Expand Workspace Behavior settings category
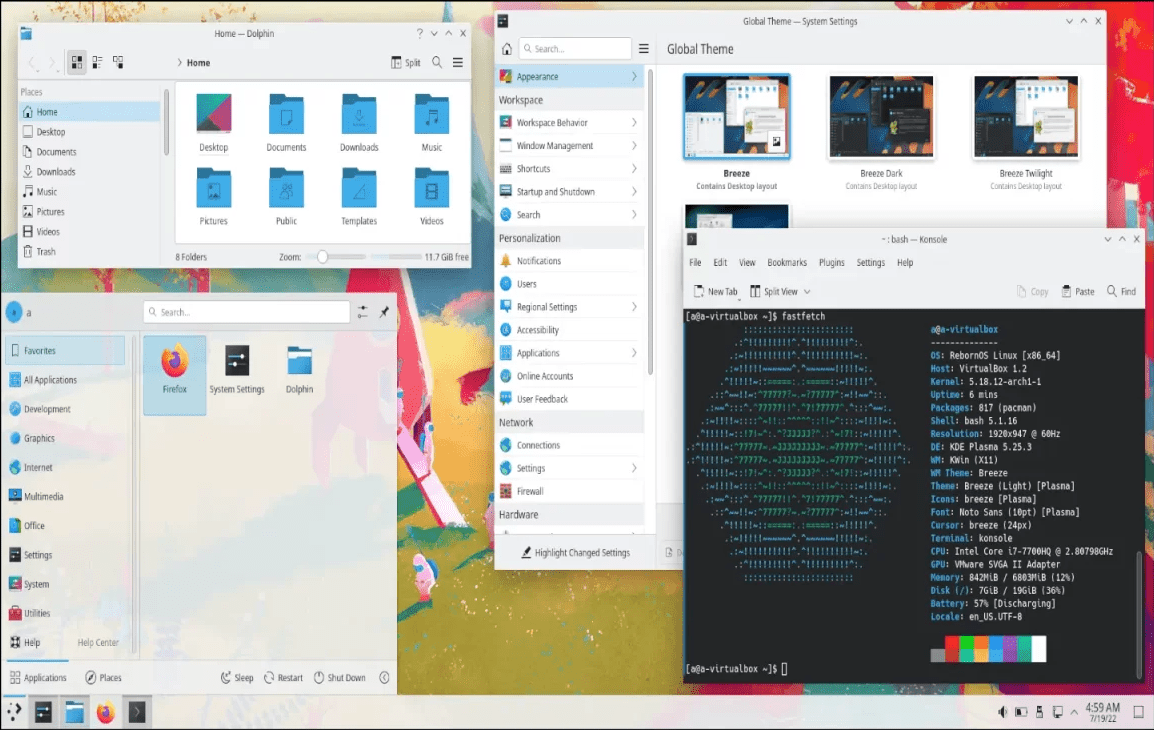The height and width of the screenshot is (730, 1154). click(x=569, y=123)
